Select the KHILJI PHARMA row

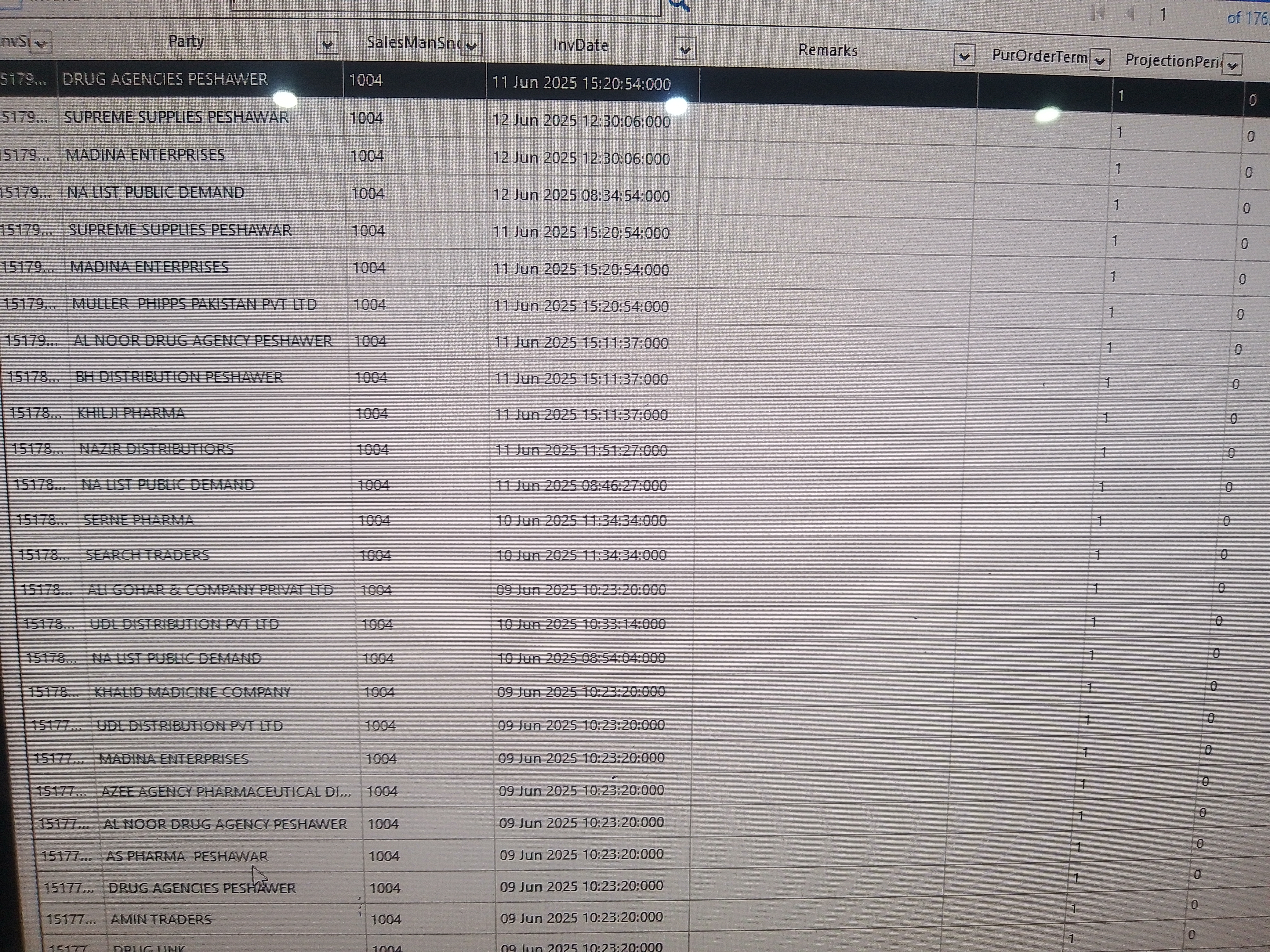[131, 414]
